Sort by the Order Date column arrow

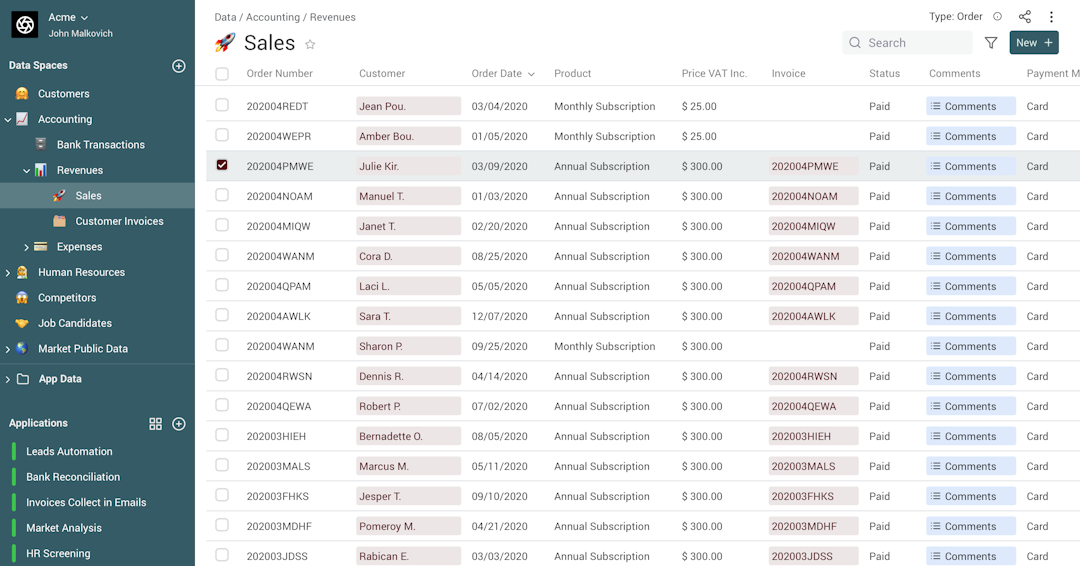click(531, 74)
